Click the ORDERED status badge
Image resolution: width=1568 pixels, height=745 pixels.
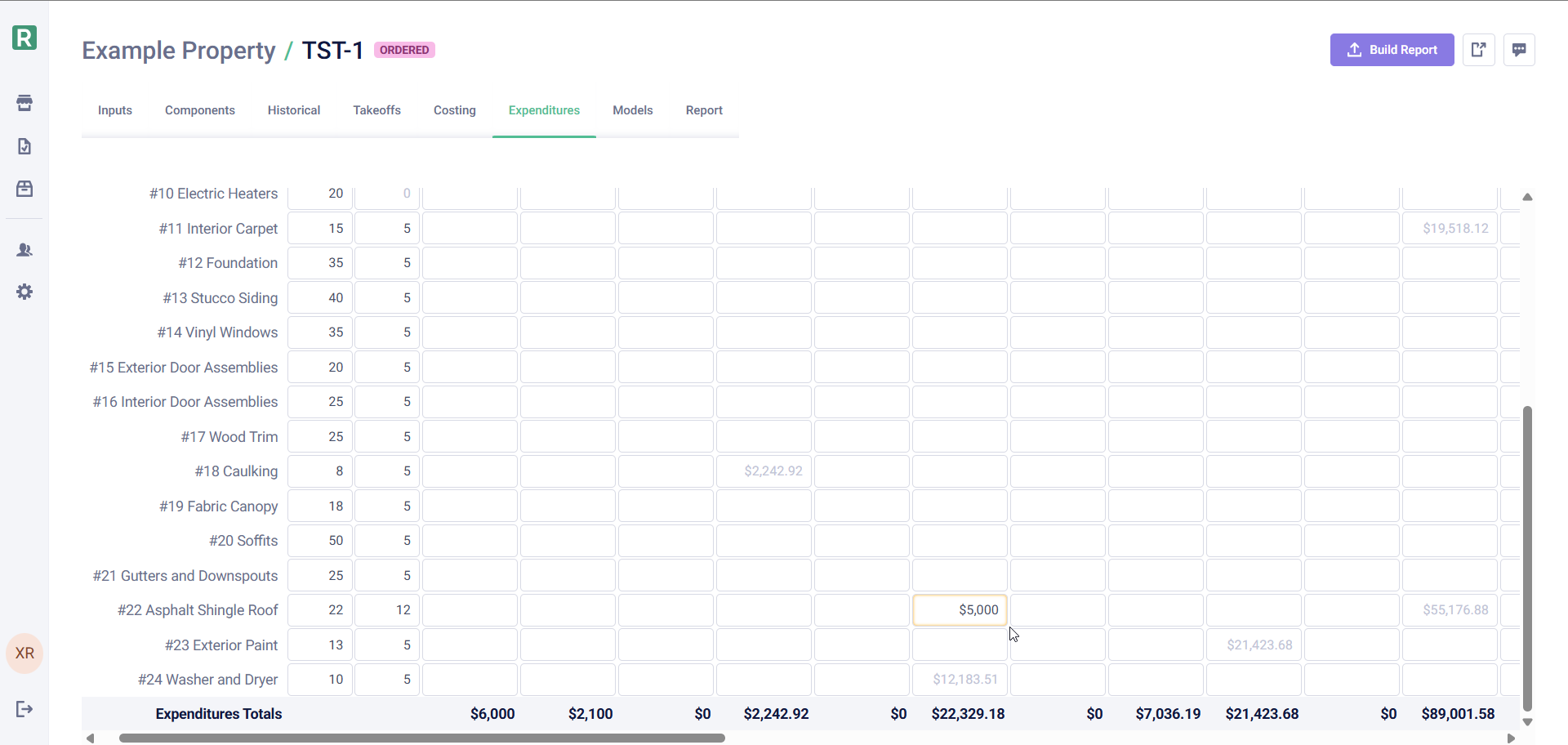point(403,50)
